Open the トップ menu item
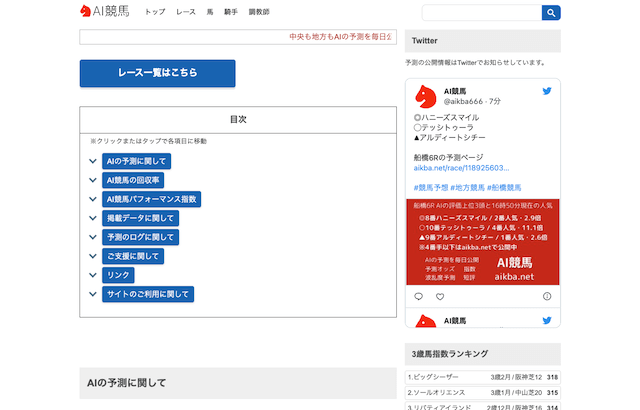This screenshot has width=640, height=410. tap(155, 12)
